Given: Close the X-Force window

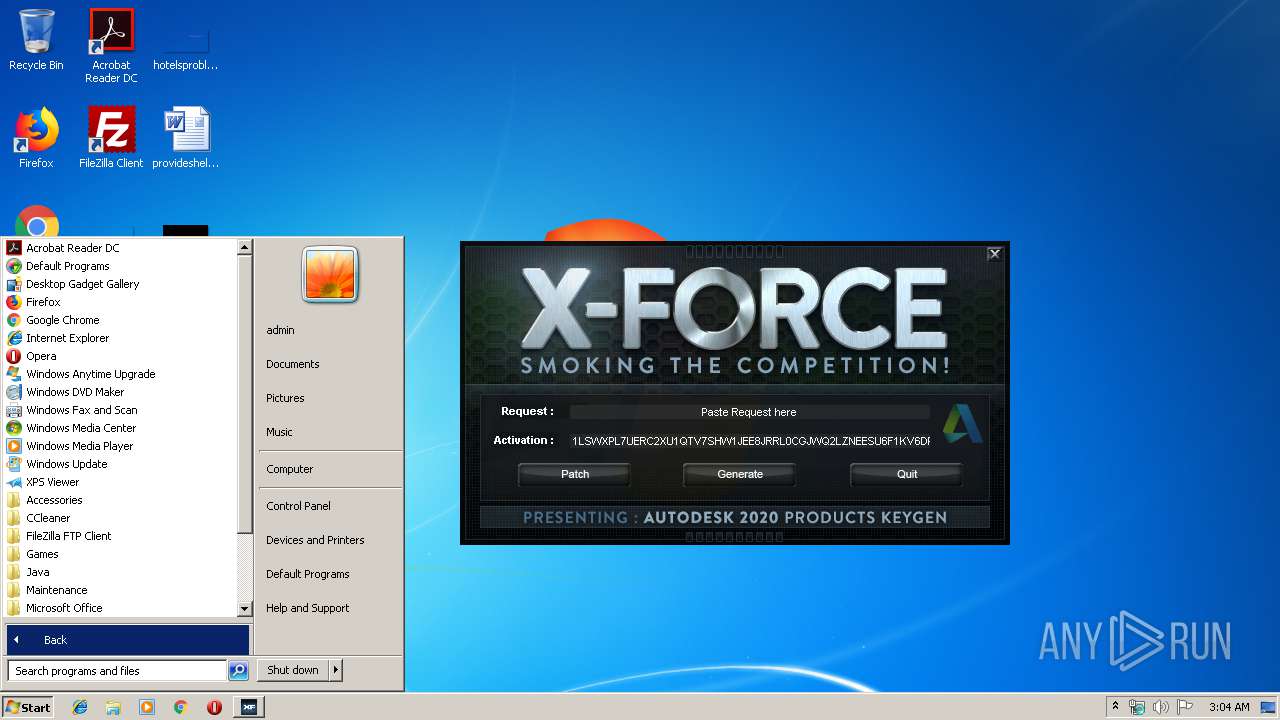Looking at the screenshot, I should pyautogui.click(x=994, y=254).
